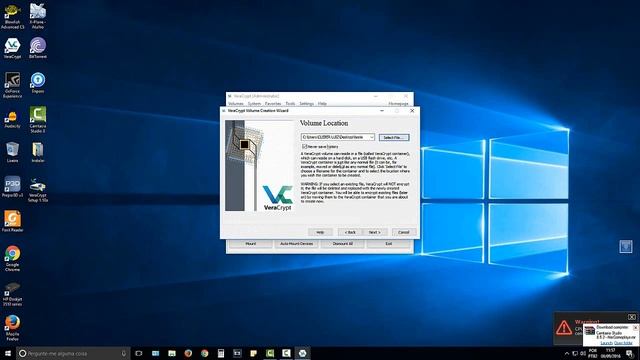Viewport: 640px width, 360px height.
Task: Show hidden system tray icons
Action: (x=567, y=353)
